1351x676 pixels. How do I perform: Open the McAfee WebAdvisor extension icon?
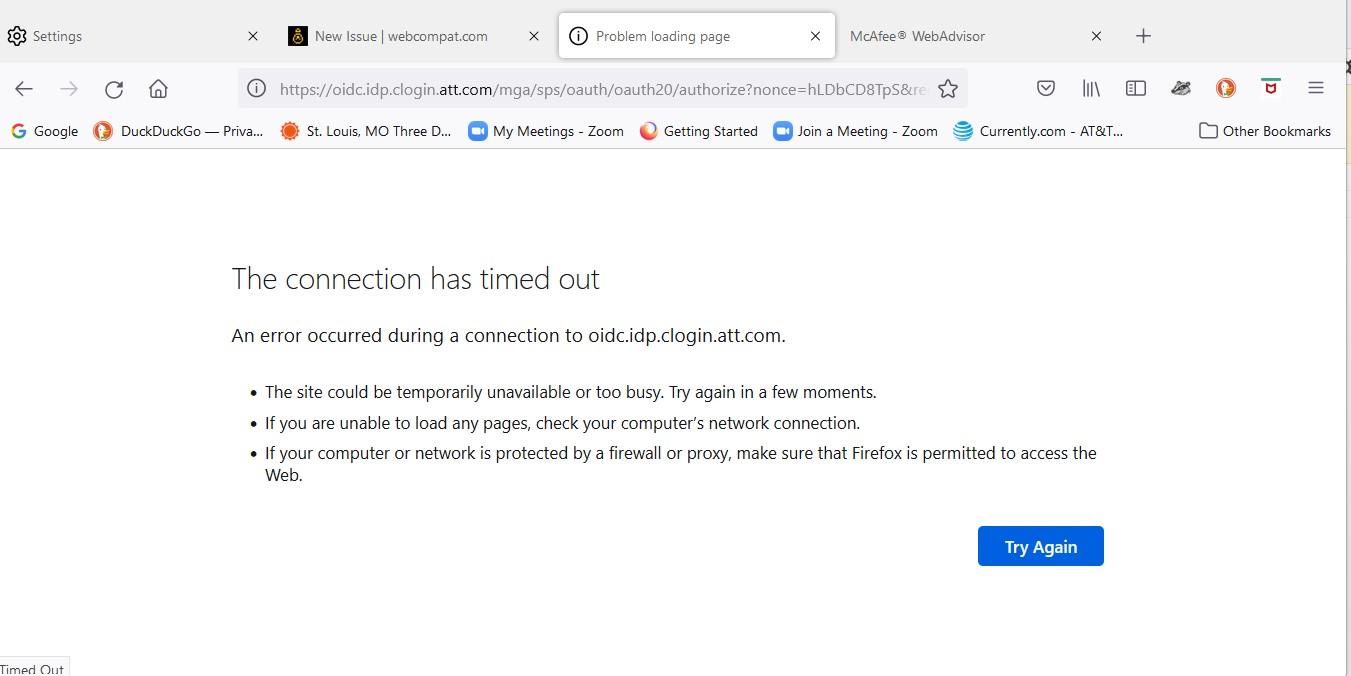1270,88
